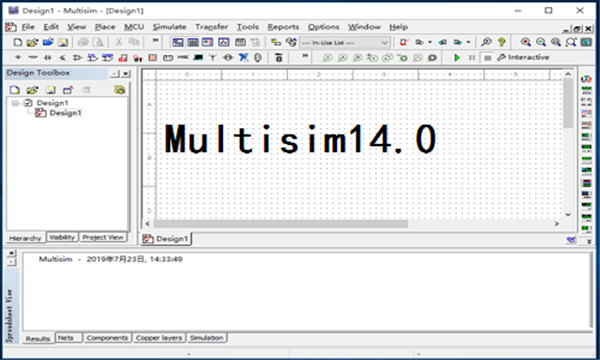Image resolution: width=600 pixels, height=360 pixels.
Task: Select the Design1 sheet tab below canvas
Action: click(166, 239)
